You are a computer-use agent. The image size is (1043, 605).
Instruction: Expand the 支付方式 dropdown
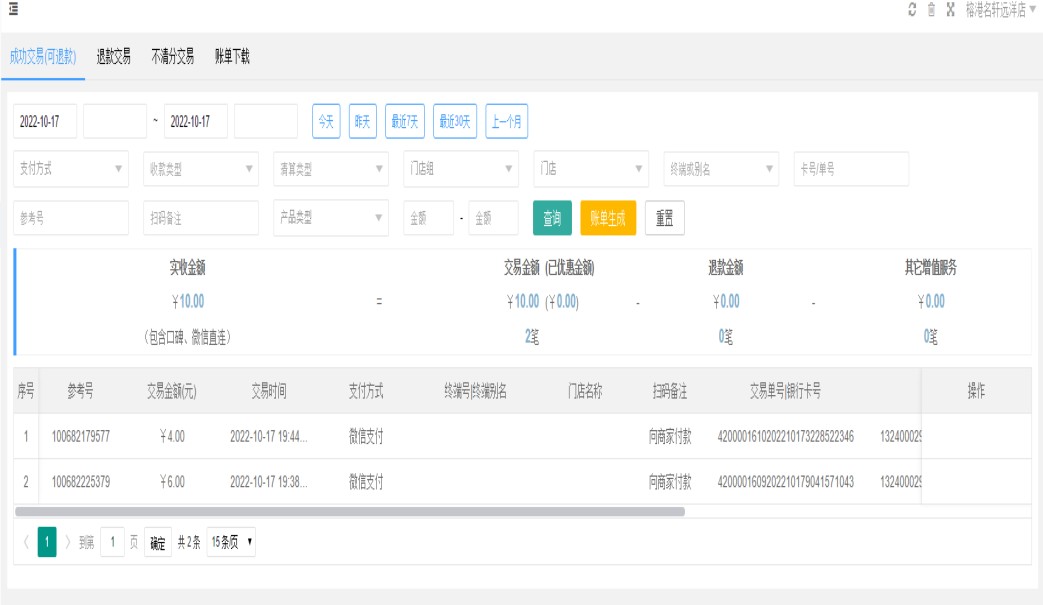[x=71, y=169]
